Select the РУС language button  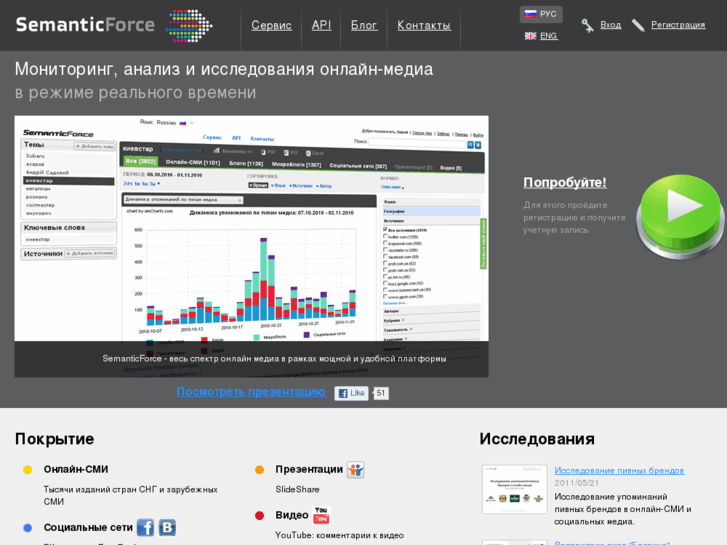[541, 14]
